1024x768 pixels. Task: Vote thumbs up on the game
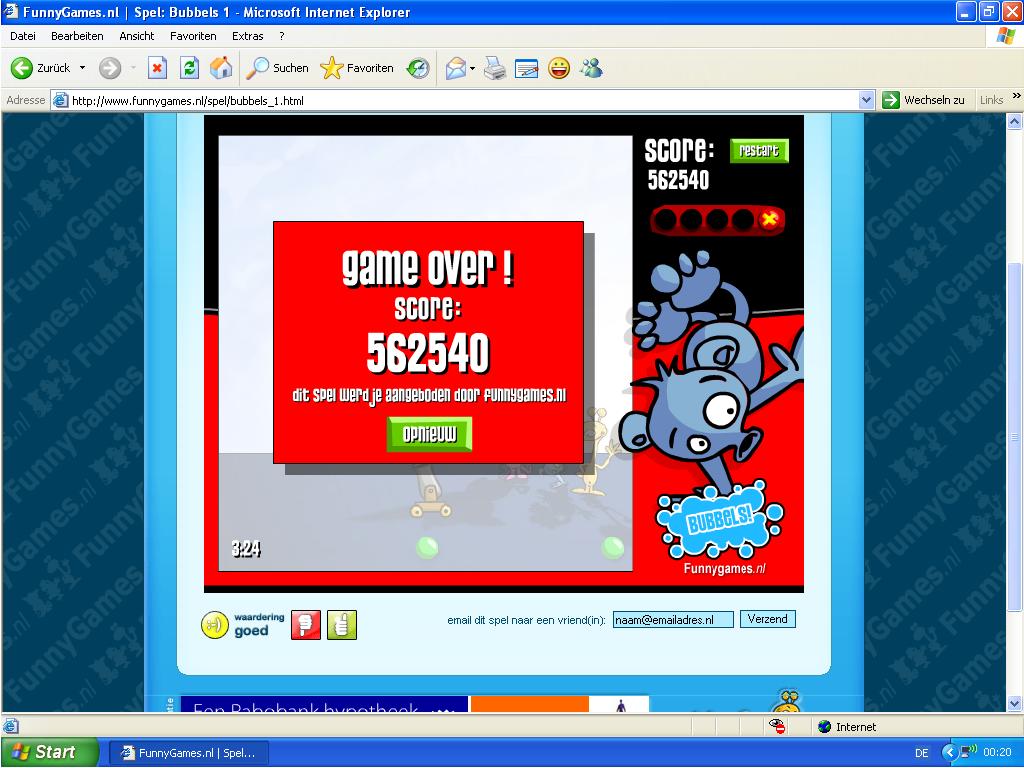(x=342, y=625)
